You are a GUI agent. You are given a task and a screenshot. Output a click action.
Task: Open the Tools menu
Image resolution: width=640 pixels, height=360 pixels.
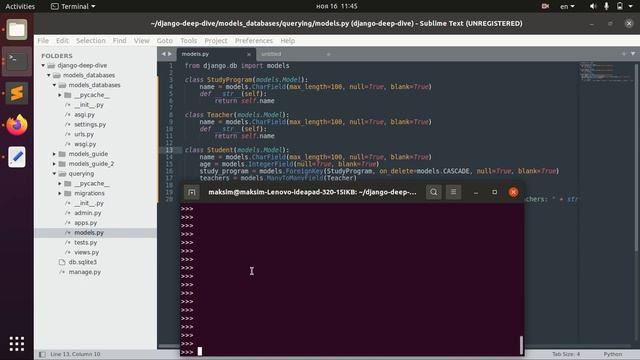pos(188,40)
